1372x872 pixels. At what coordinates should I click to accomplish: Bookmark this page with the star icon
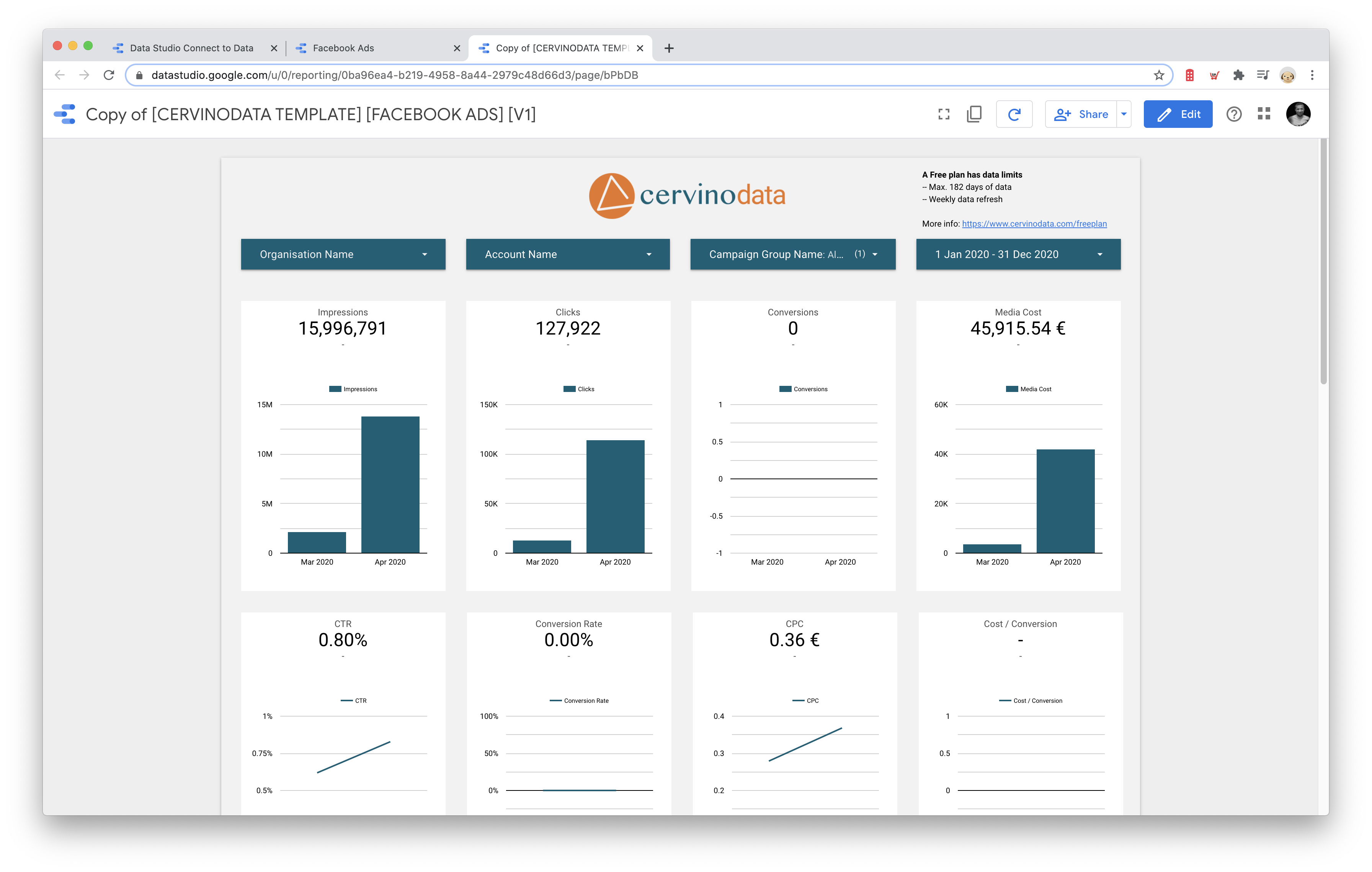click(x=1159, y=75)
